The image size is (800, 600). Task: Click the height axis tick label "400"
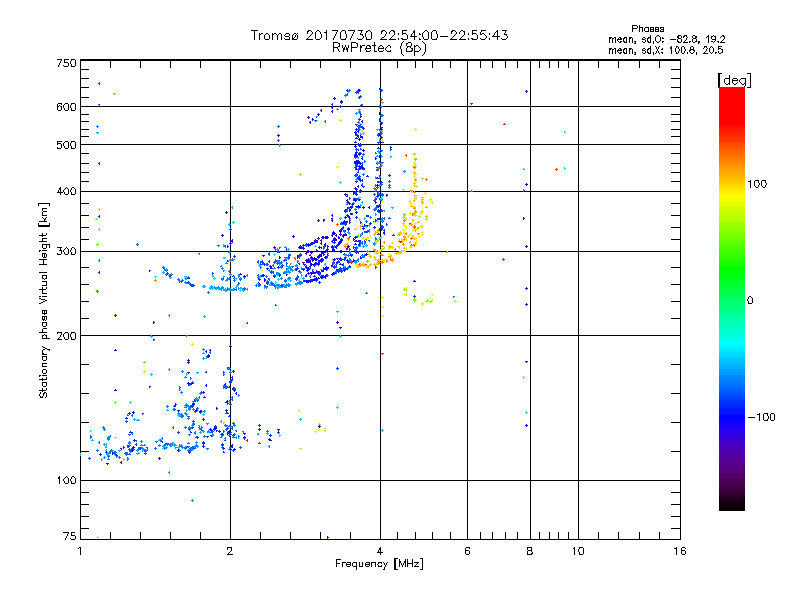tap(66, 191)
